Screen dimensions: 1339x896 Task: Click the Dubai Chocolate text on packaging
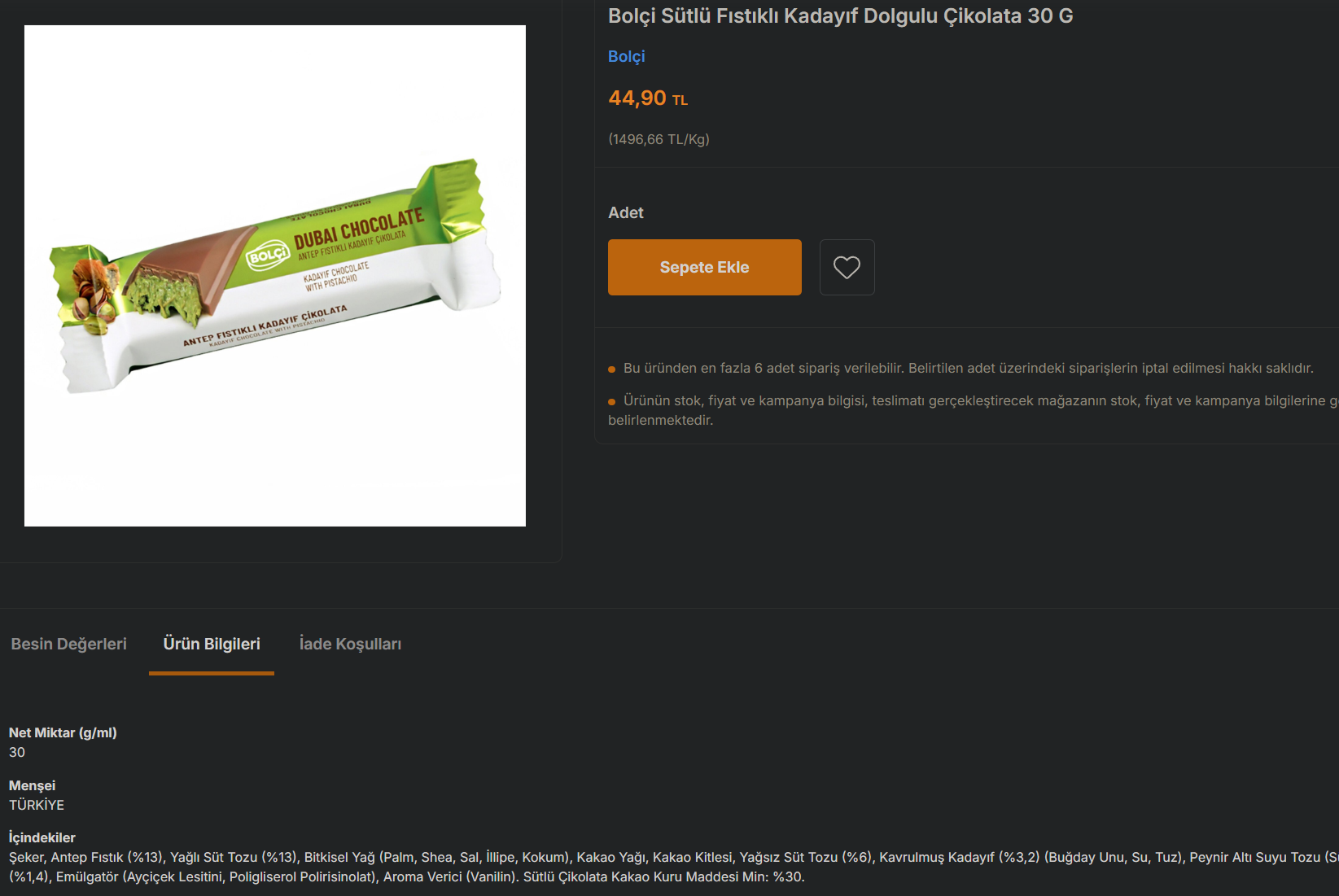[x=359, y=227]
